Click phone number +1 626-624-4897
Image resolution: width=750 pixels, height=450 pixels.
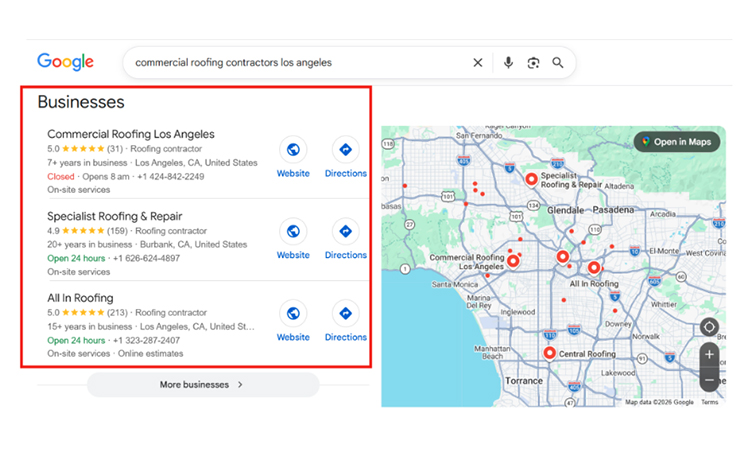(146, 259)
